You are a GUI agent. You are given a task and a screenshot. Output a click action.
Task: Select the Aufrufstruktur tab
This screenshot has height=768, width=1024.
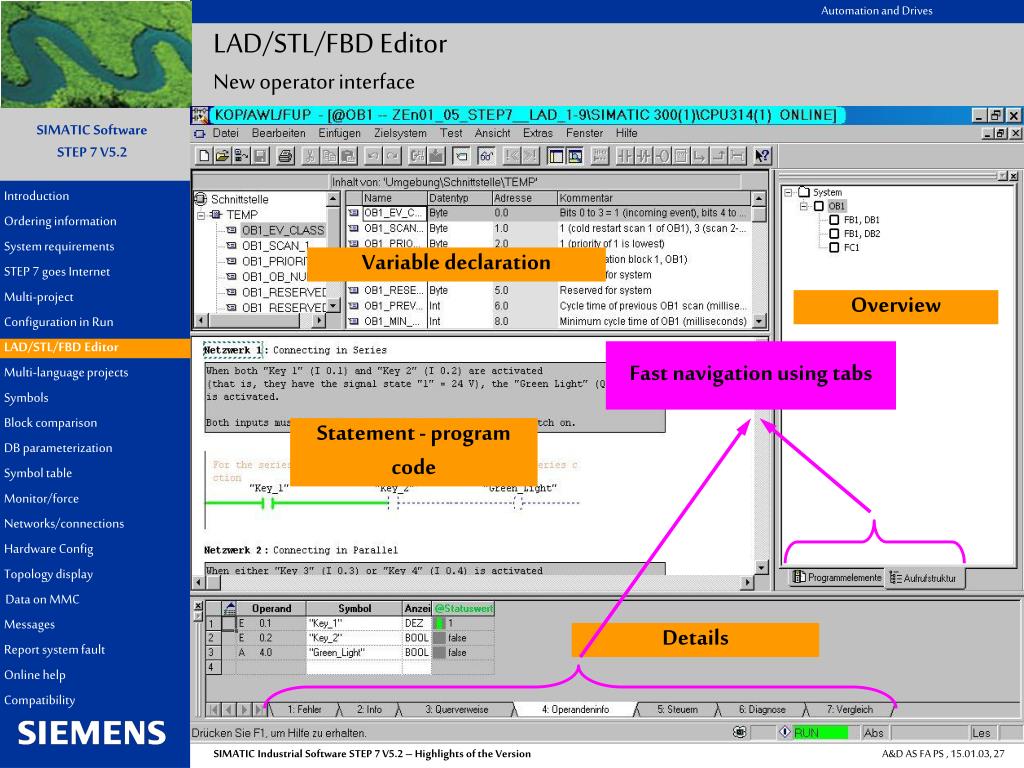[x=923, y=578]
